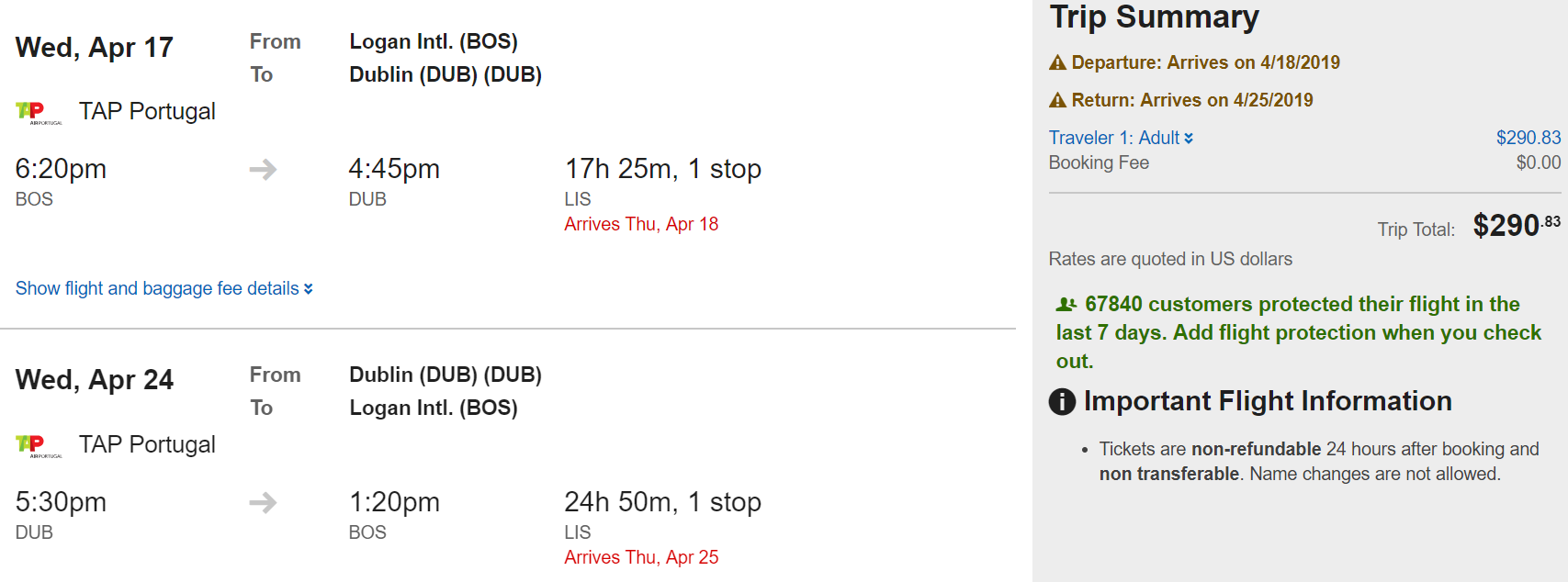1568x582 pixels.
Task: Click arrow icon on the BOS to DUB flight
Action: 263,170
